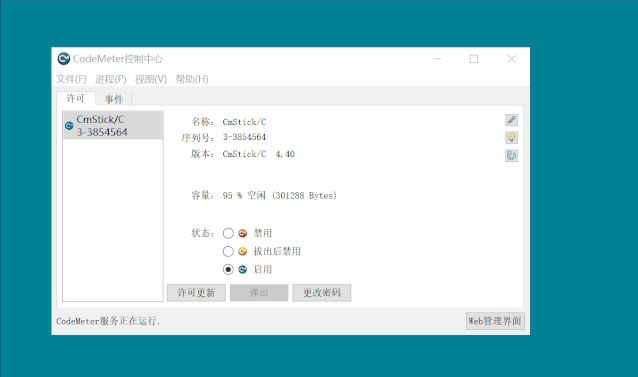Click the 更改密码 button
638x377 pixels.
click(x=321, y=293)
